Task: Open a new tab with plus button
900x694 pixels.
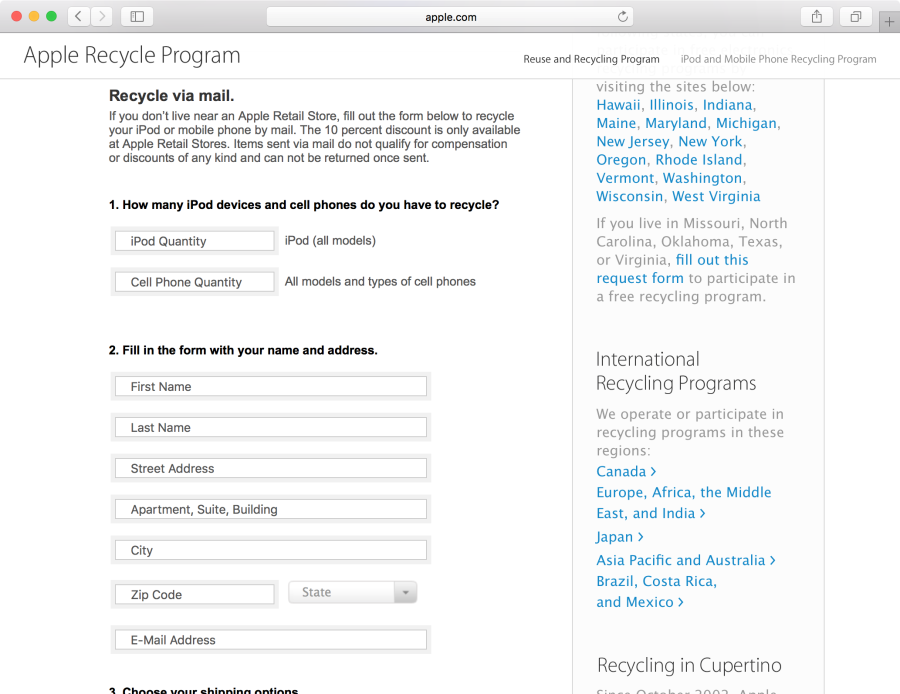Action: [889, 22]
